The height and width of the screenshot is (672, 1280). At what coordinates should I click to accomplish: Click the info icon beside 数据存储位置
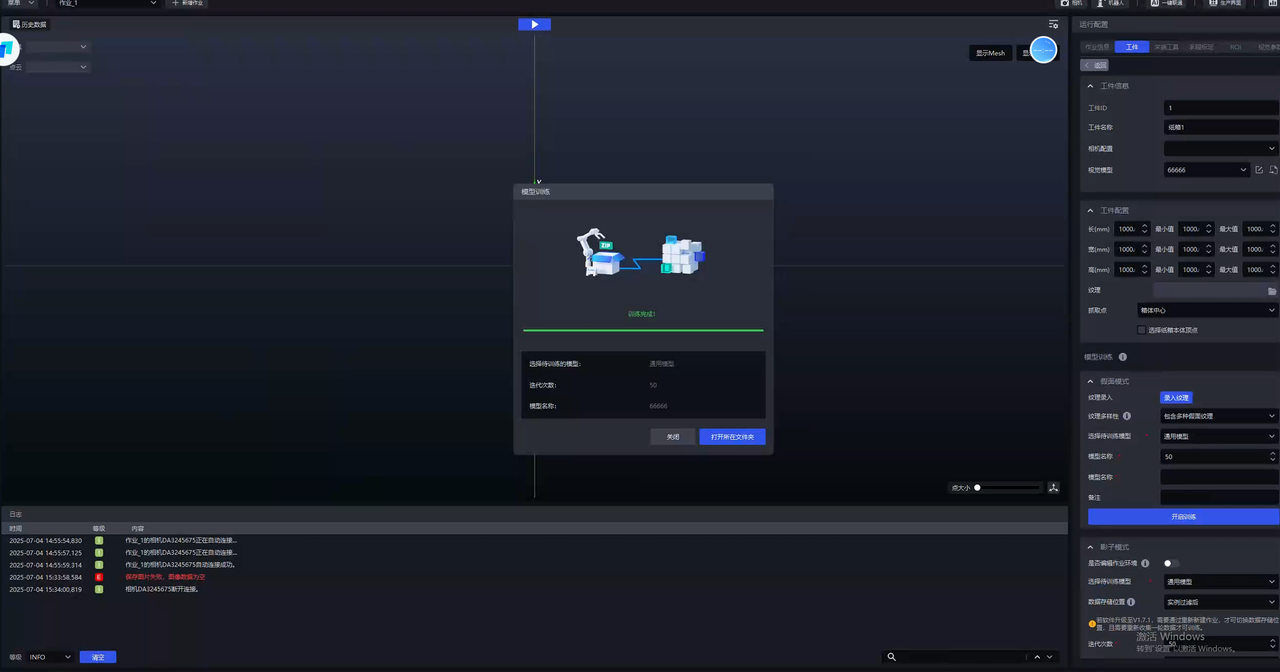(1132, 602)
